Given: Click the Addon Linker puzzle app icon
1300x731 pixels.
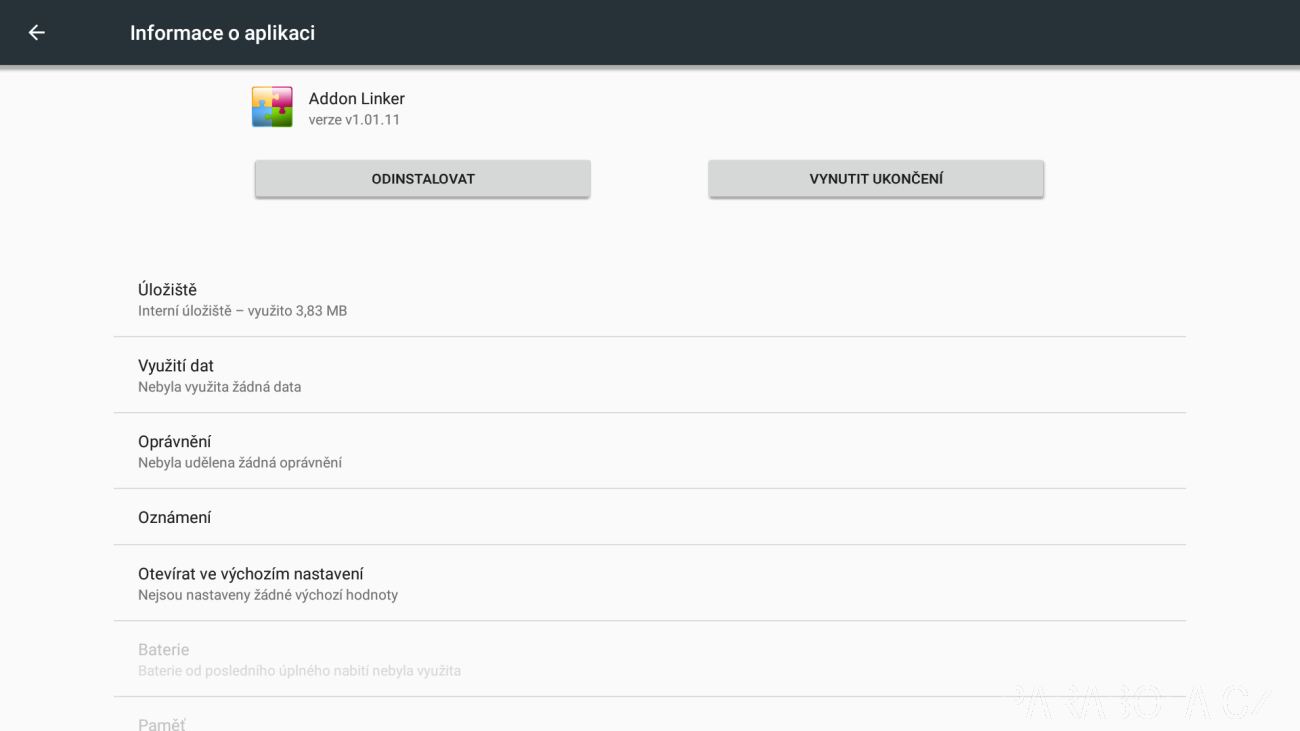Looking at the screenshot, I should pyautogui.click(x=272, y=107).
